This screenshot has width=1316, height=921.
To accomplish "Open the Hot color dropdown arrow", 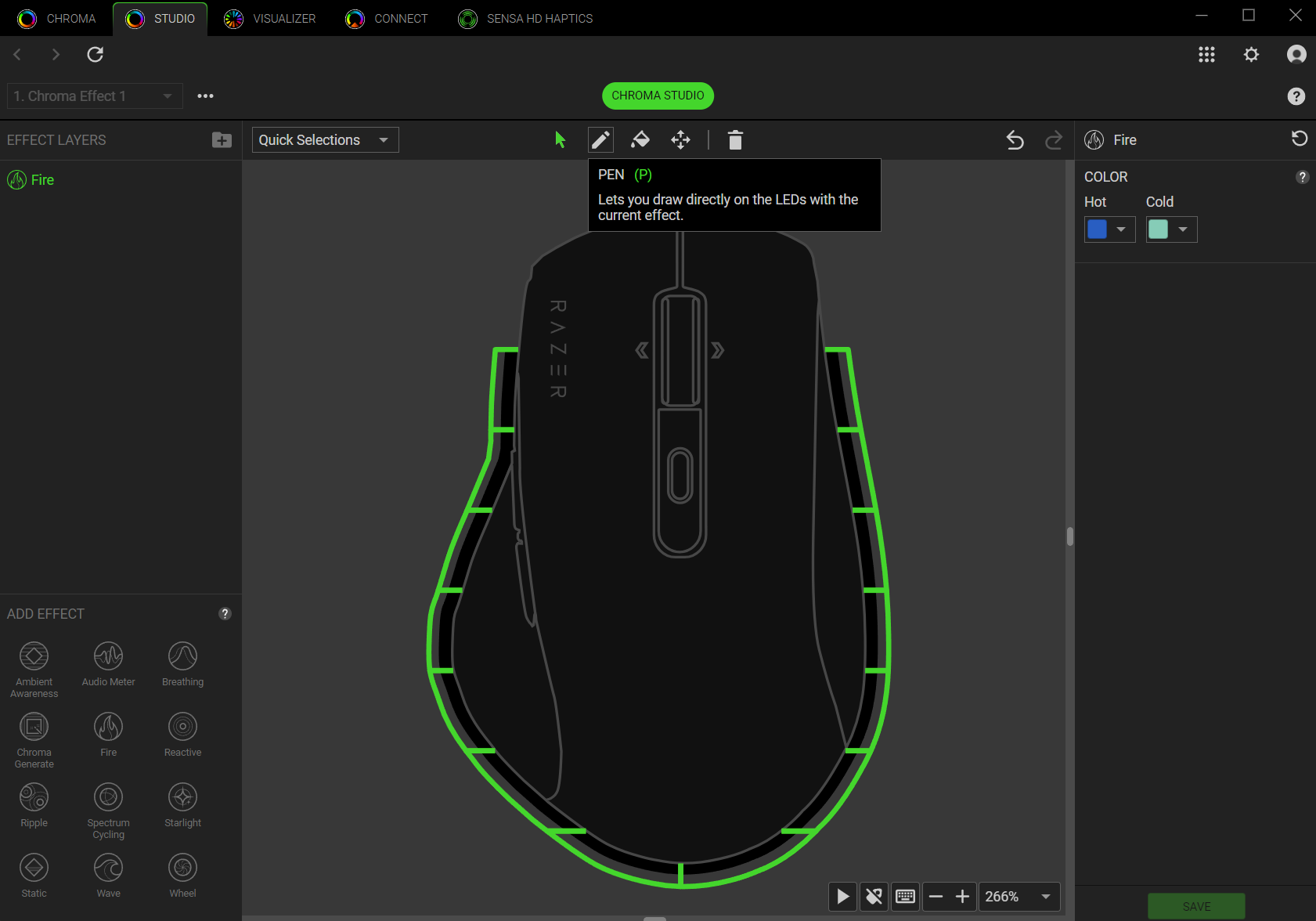I will pyautogui.click(x=1121, y=229).
